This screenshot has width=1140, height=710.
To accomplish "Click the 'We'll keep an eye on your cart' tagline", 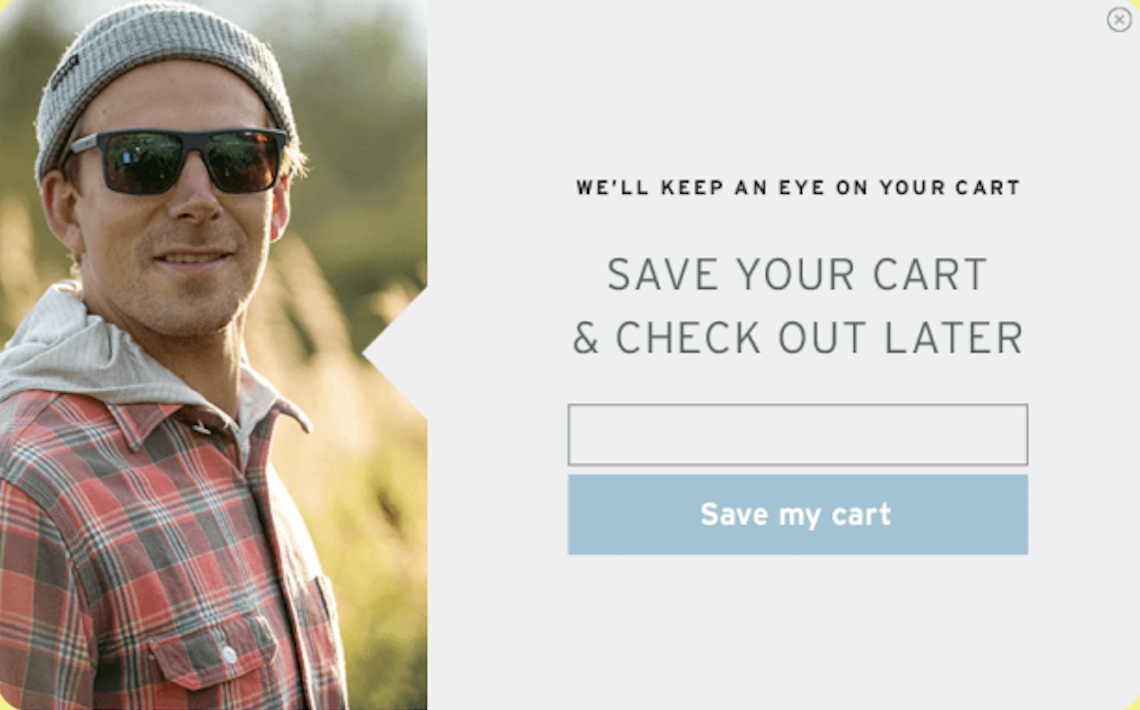I will click(x=798, y=187).
